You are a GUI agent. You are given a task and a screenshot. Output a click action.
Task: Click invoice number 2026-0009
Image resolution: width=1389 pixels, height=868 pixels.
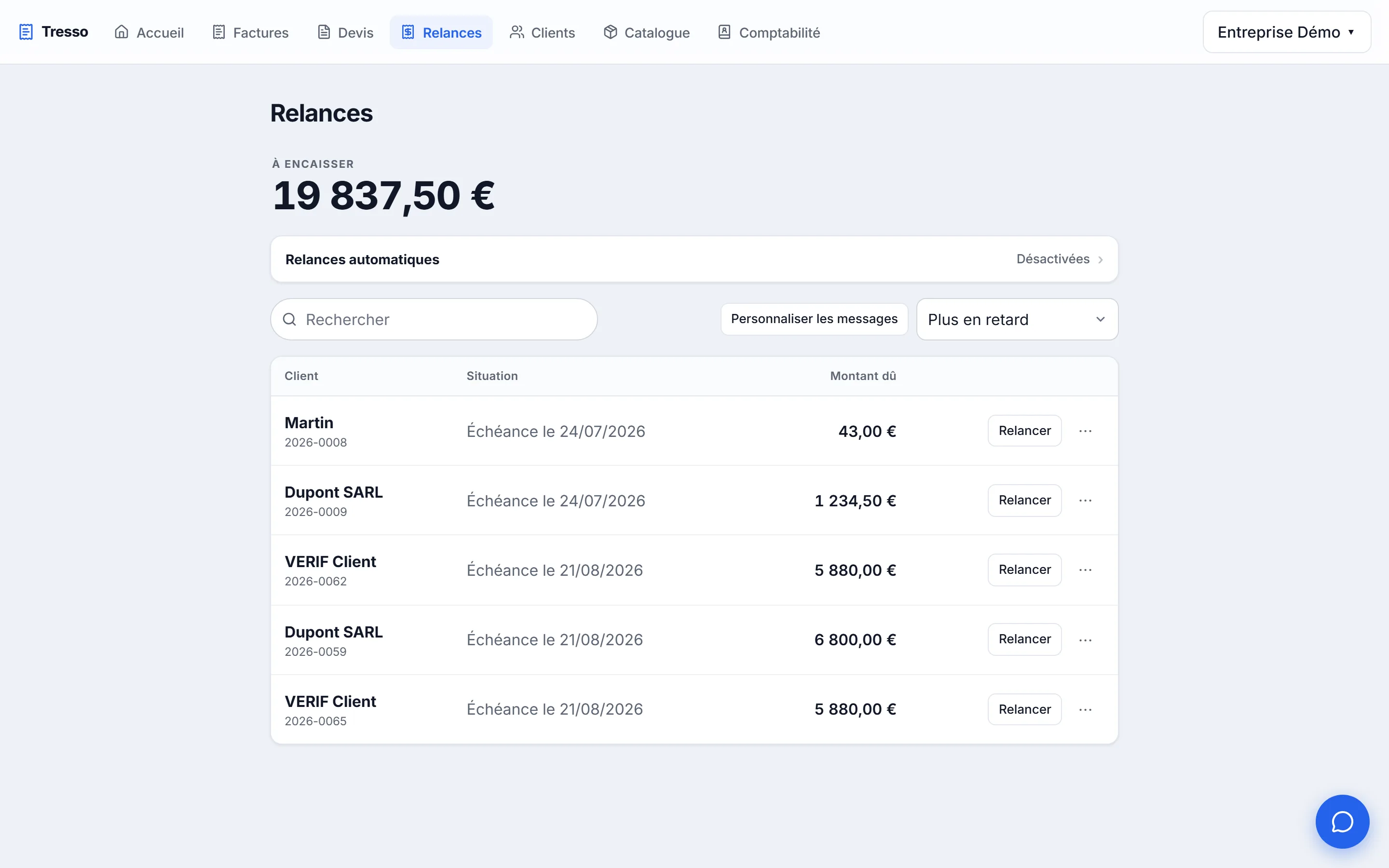click(316, 512)
